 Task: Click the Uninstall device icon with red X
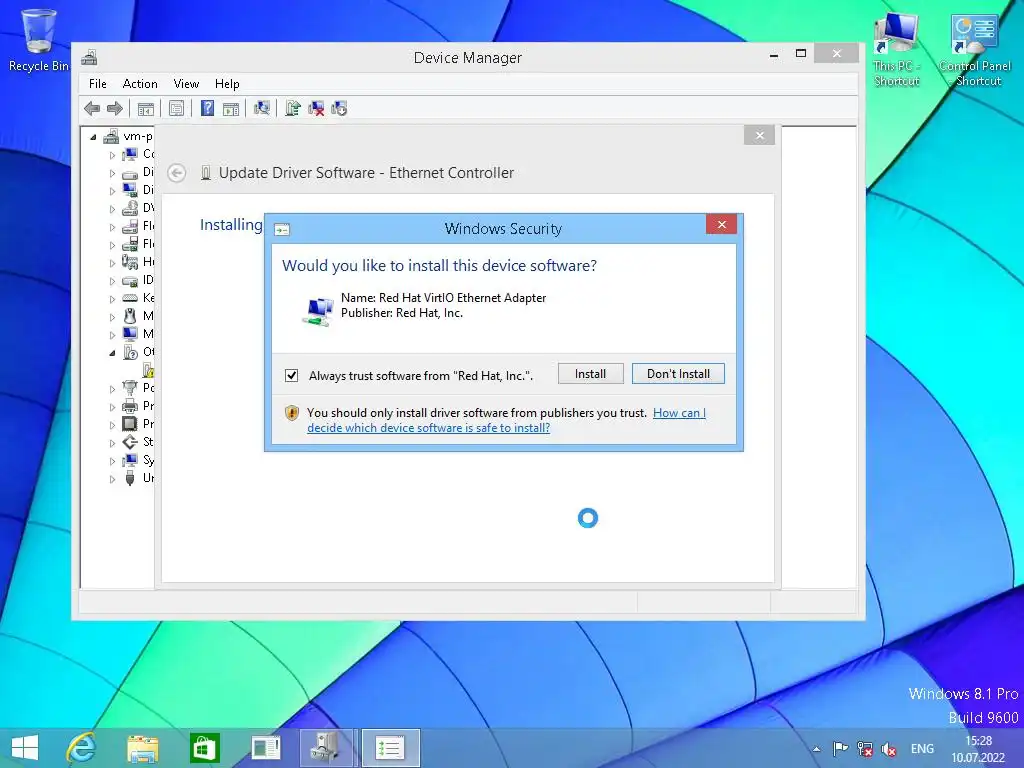point(316,108)
